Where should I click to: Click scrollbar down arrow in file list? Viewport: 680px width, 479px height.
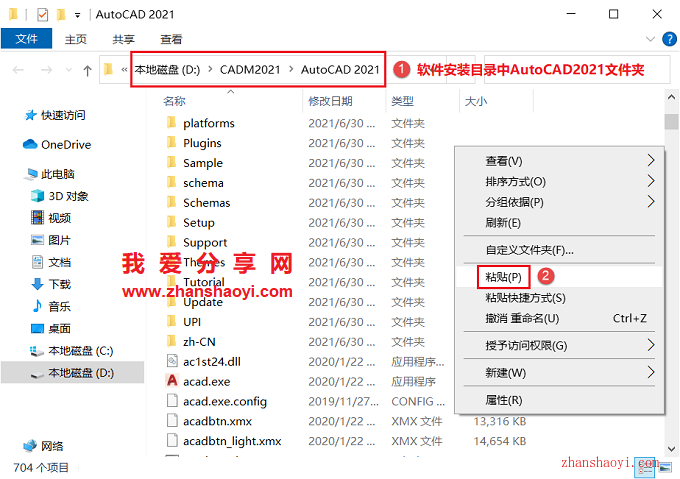[671, 449]
